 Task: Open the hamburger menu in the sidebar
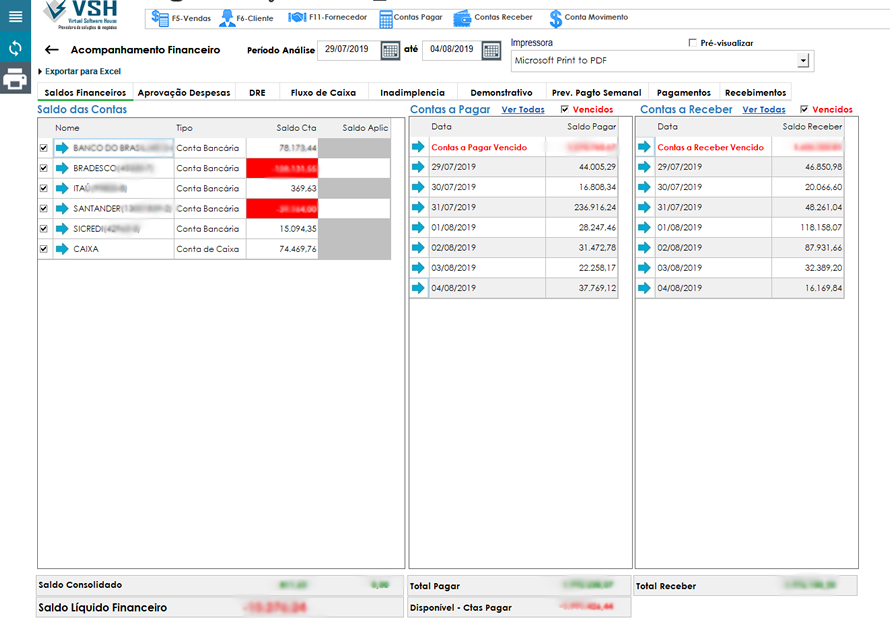click(x=15, y=17)
